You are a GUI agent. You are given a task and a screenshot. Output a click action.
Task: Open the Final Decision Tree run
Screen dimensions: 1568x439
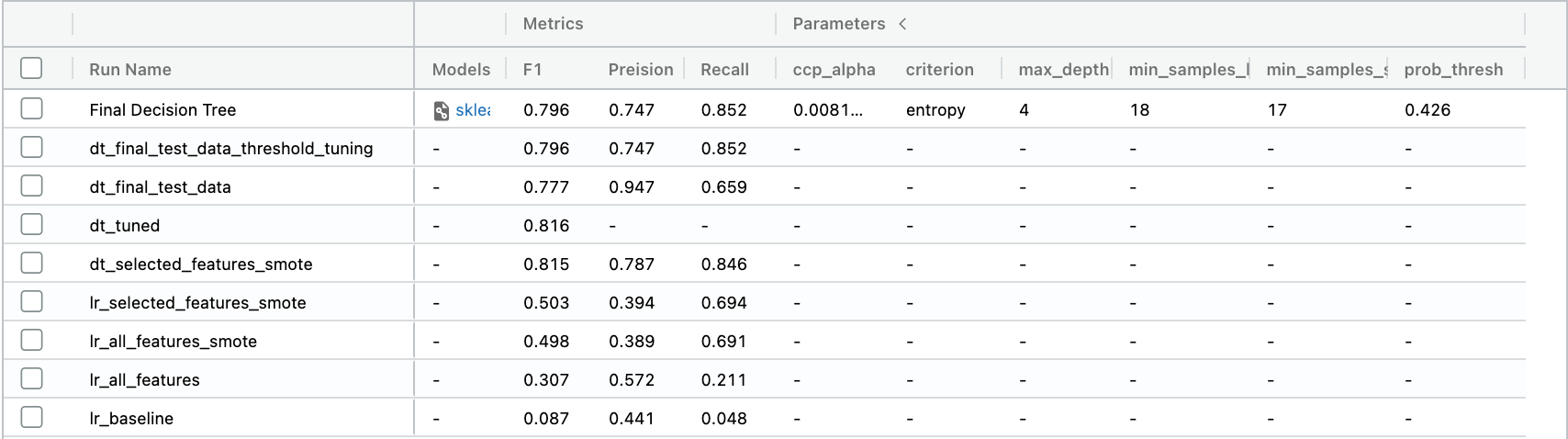pyautogui.click(x=162, y=110)
